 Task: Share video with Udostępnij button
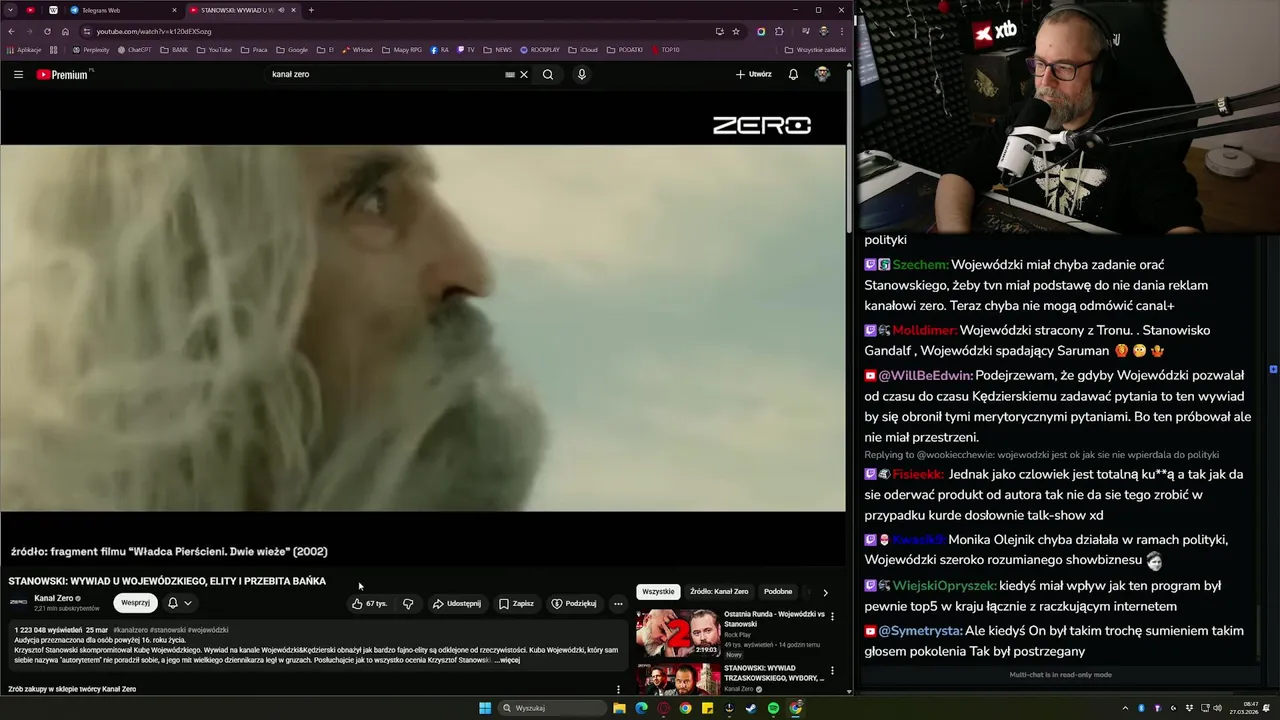(457, 604)
